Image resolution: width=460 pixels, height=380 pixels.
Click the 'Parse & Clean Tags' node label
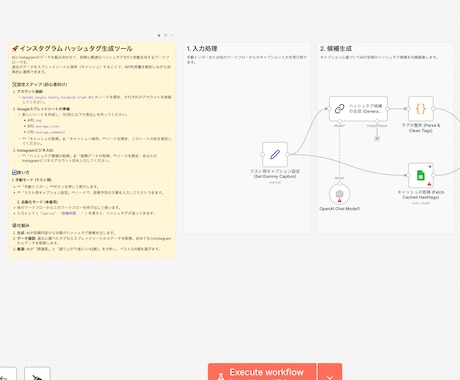[x=421, y=128]
